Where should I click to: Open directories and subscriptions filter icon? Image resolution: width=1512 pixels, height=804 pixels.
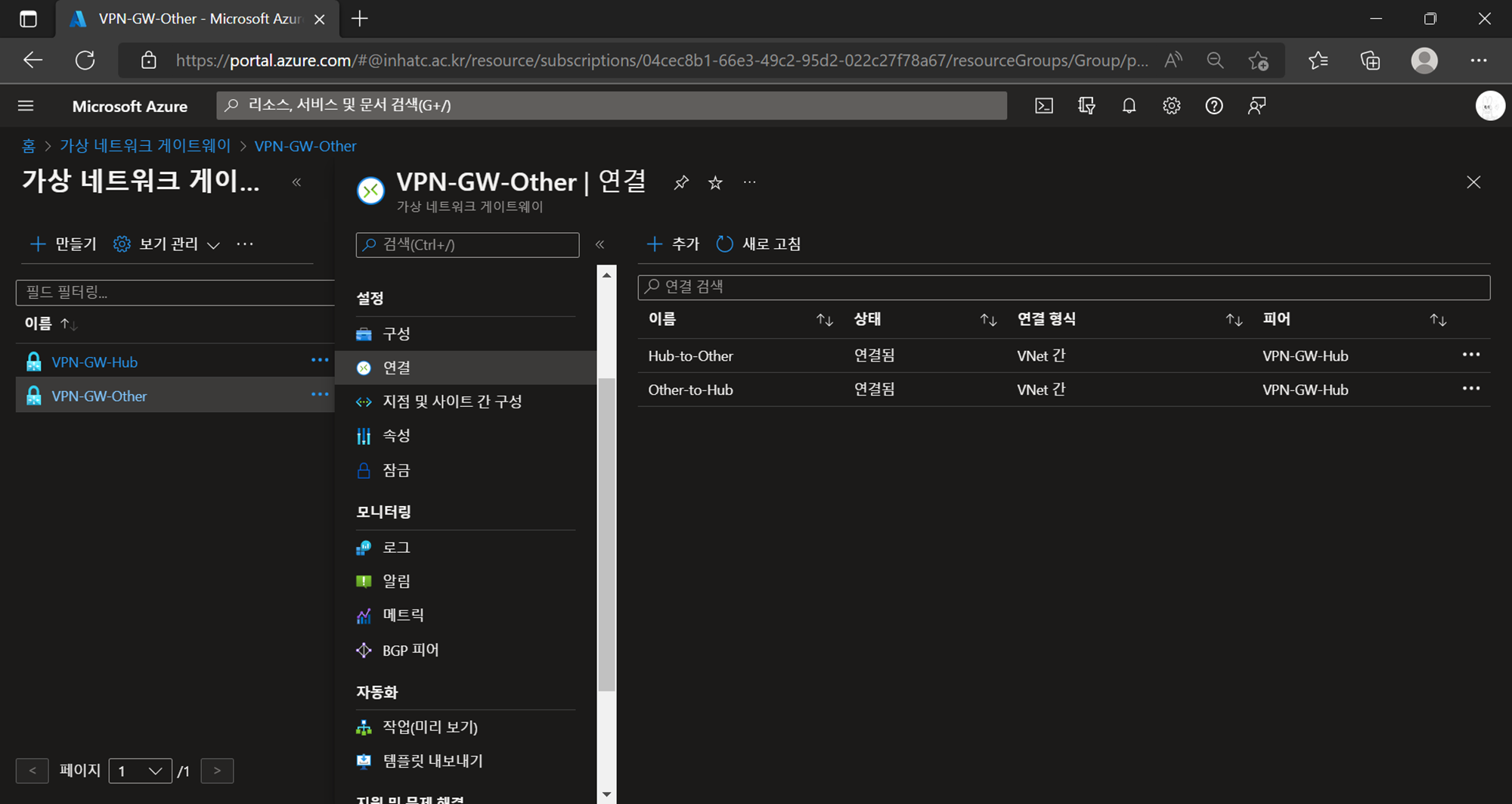[x=1086, y=106]
